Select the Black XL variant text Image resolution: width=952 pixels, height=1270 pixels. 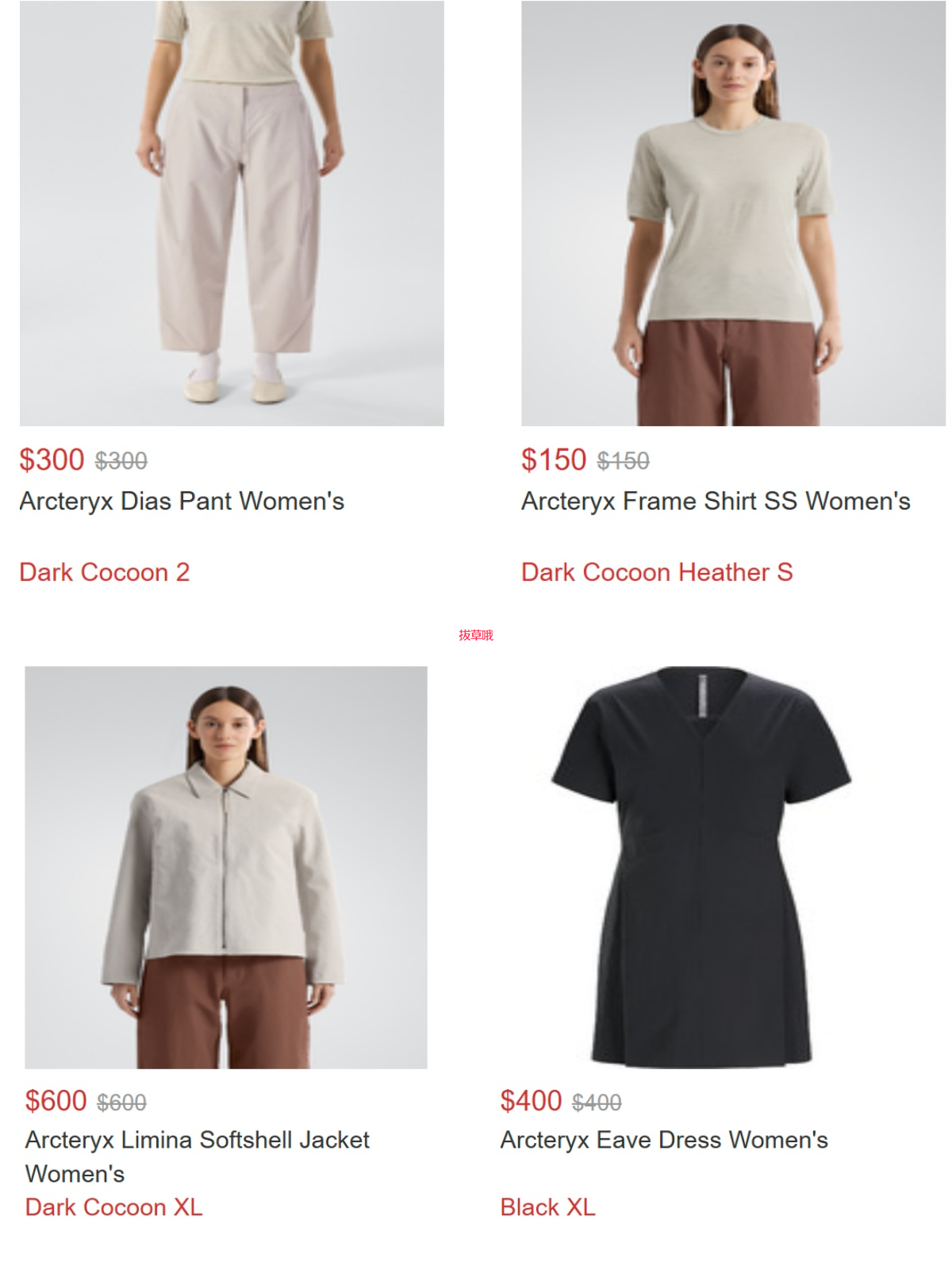click(547, 1207)
